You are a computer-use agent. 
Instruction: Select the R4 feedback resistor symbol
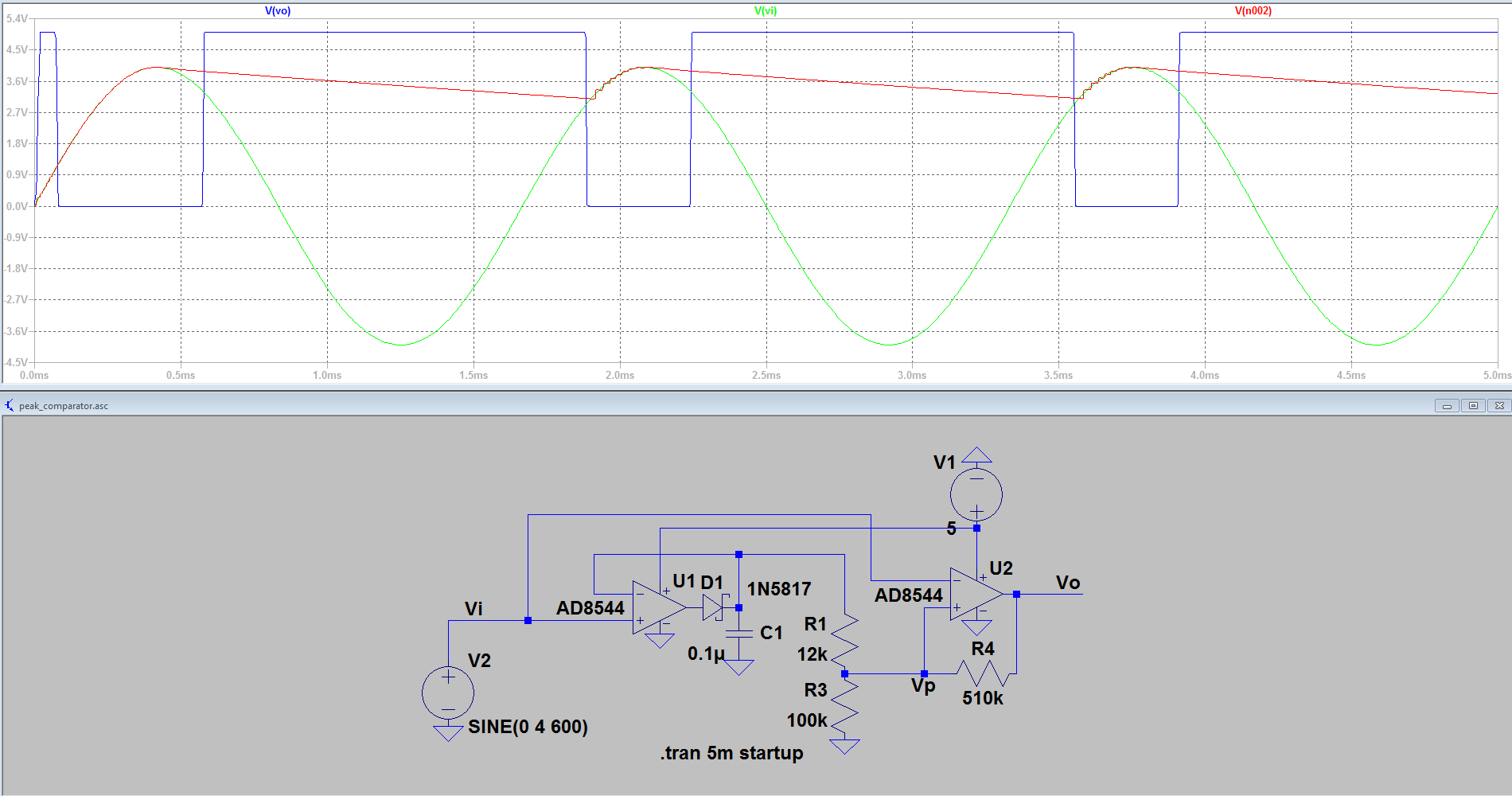[984, 674]
